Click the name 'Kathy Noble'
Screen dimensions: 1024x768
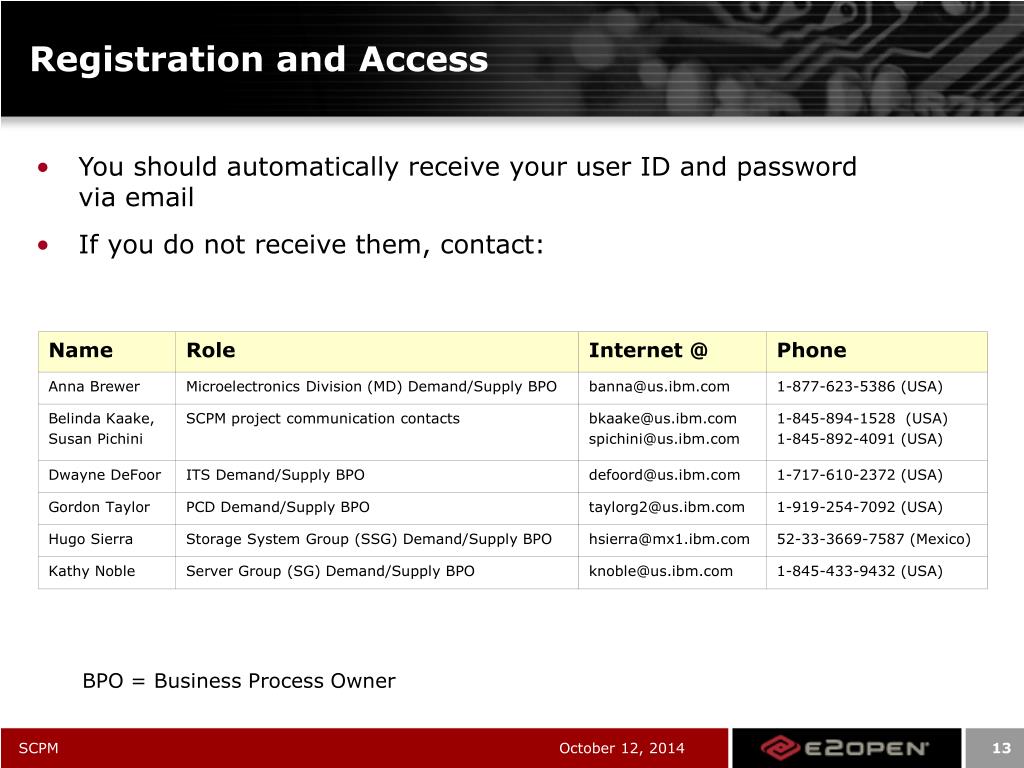tap(91, 571)
